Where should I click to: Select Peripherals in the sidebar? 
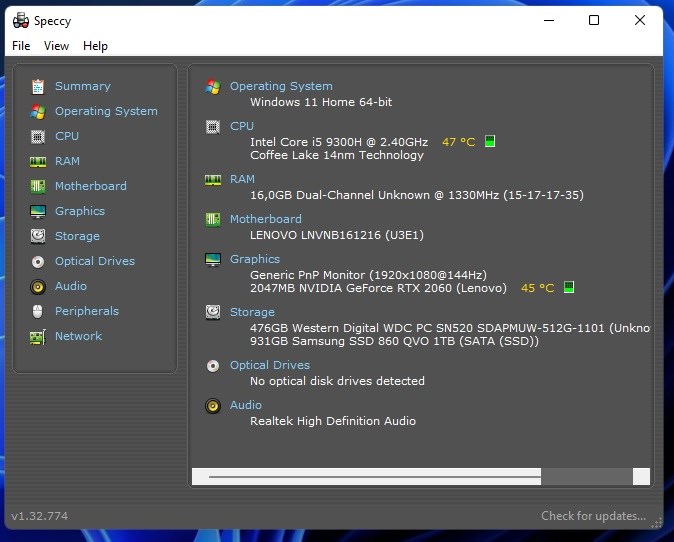point(87,311)
